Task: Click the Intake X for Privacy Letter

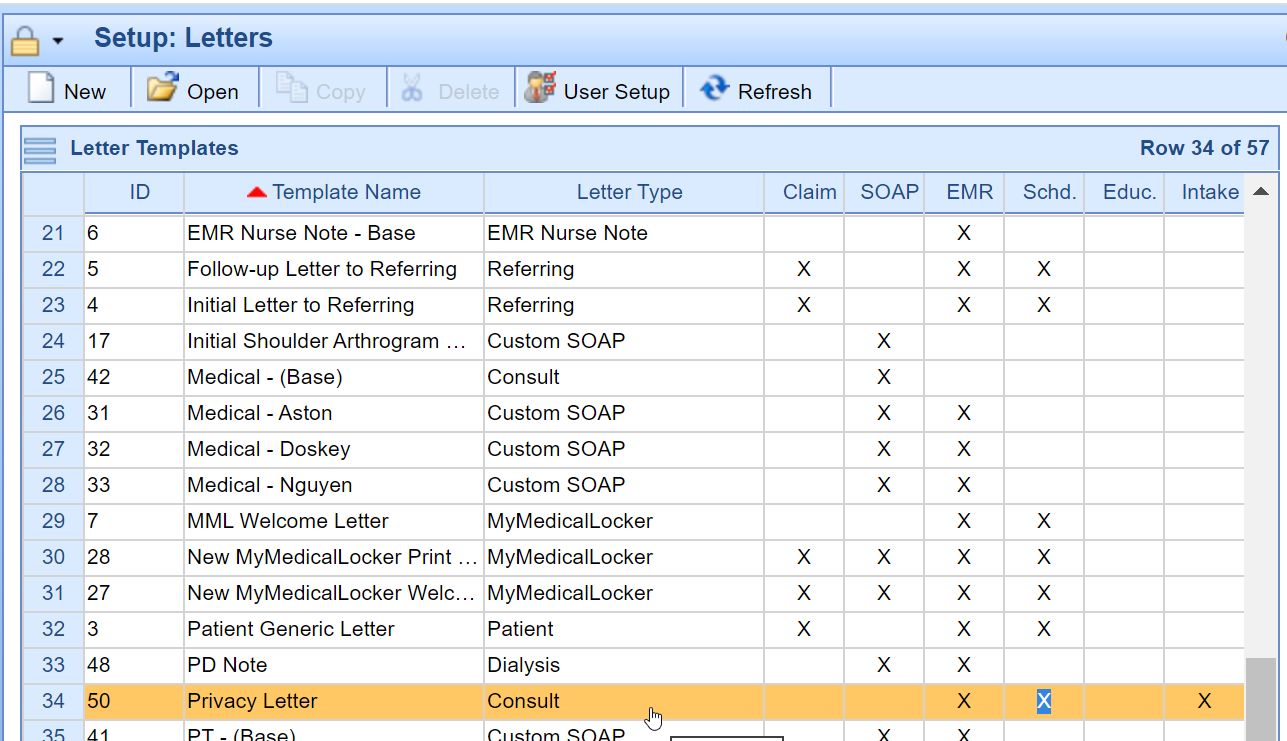Action: click(1204, 701)
